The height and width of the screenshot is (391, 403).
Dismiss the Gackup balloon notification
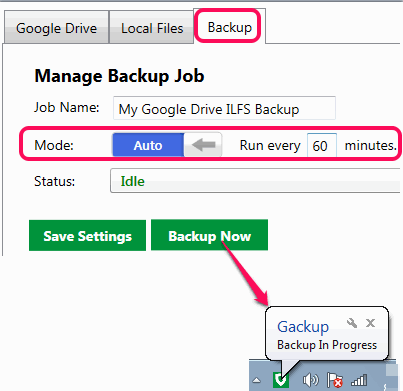tap(370, 323)
